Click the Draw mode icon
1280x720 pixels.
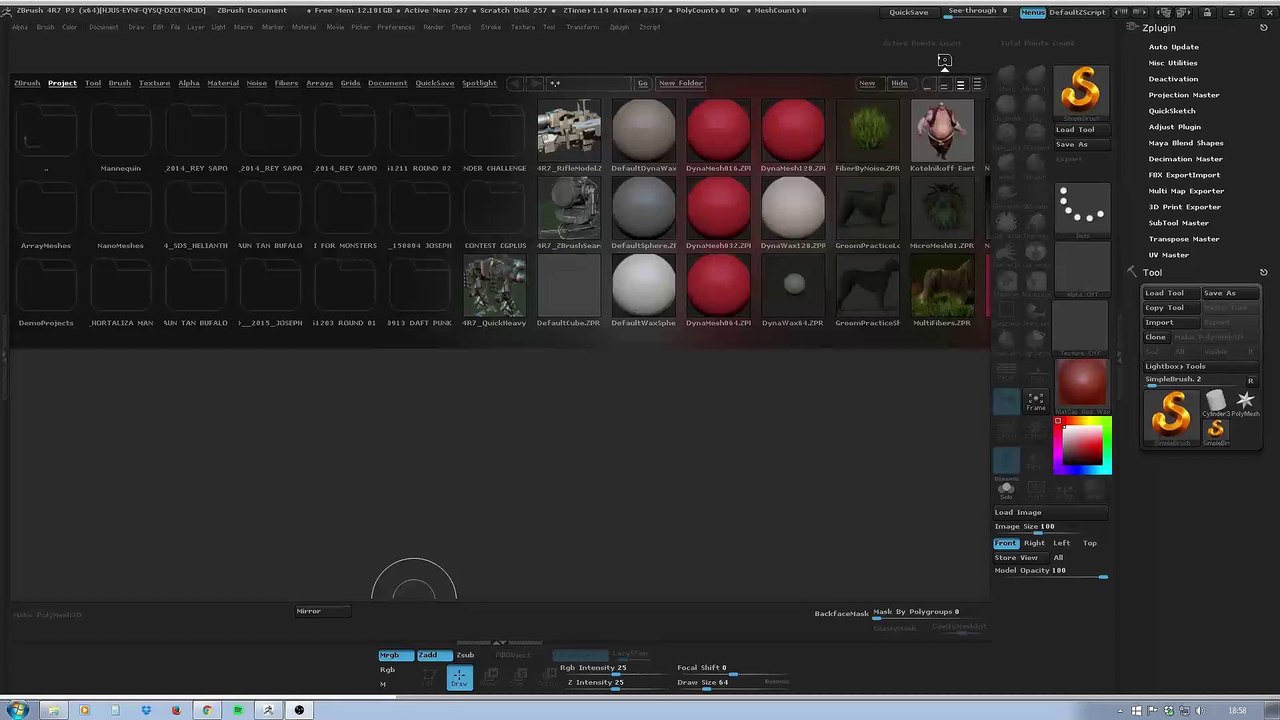click(x=459, y=678)
